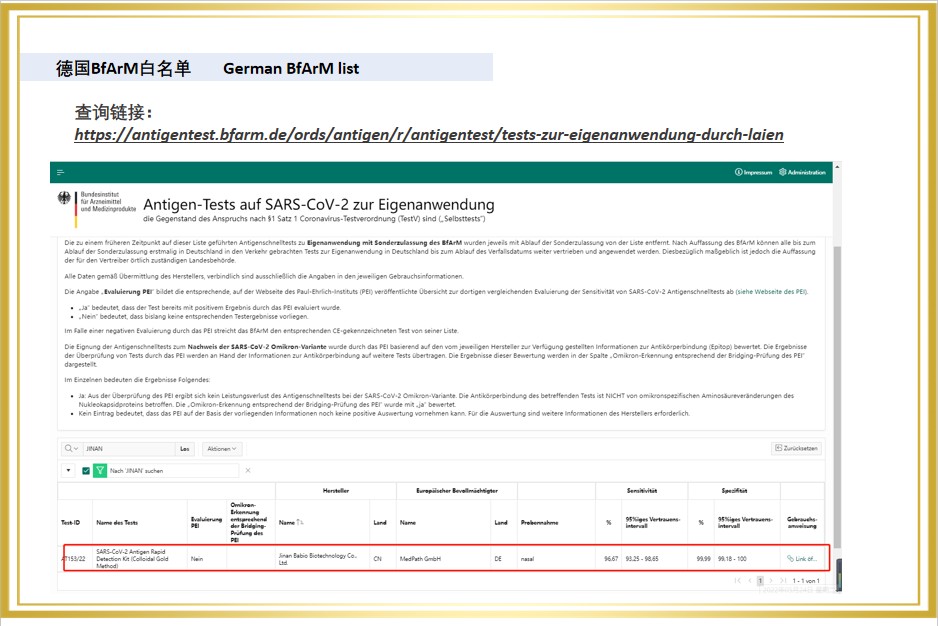Collapse the filter row triangle
Viewport: 938px width, 626px height.
coord(68,470)
